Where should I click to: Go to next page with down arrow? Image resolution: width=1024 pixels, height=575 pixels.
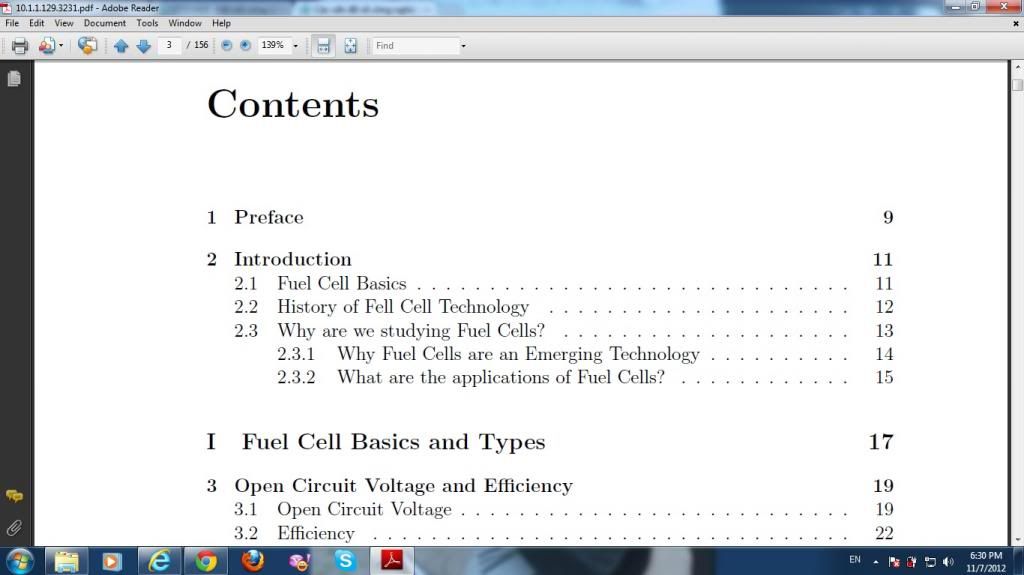coord(143,46)
